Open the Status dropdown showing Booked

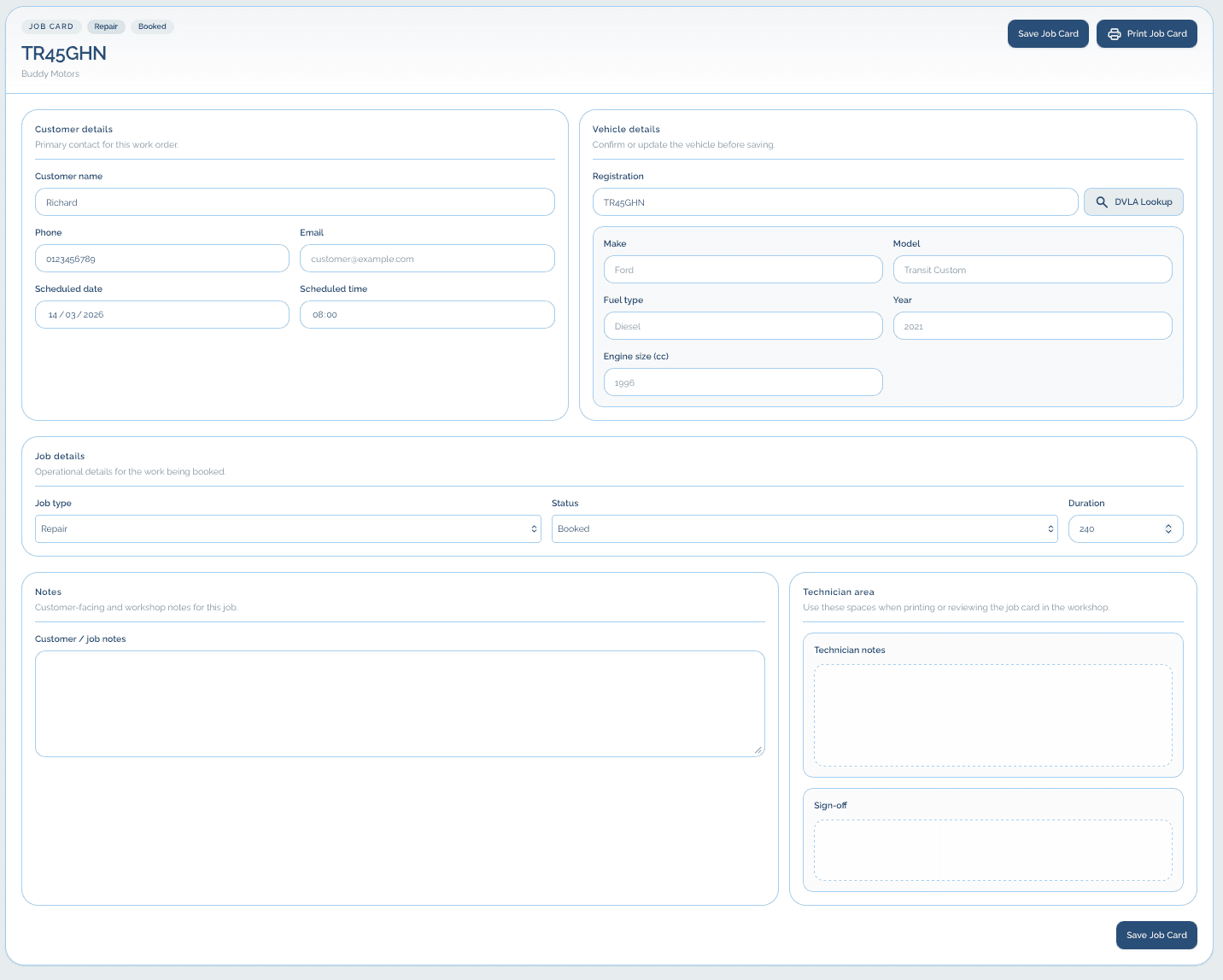(804, 528)
